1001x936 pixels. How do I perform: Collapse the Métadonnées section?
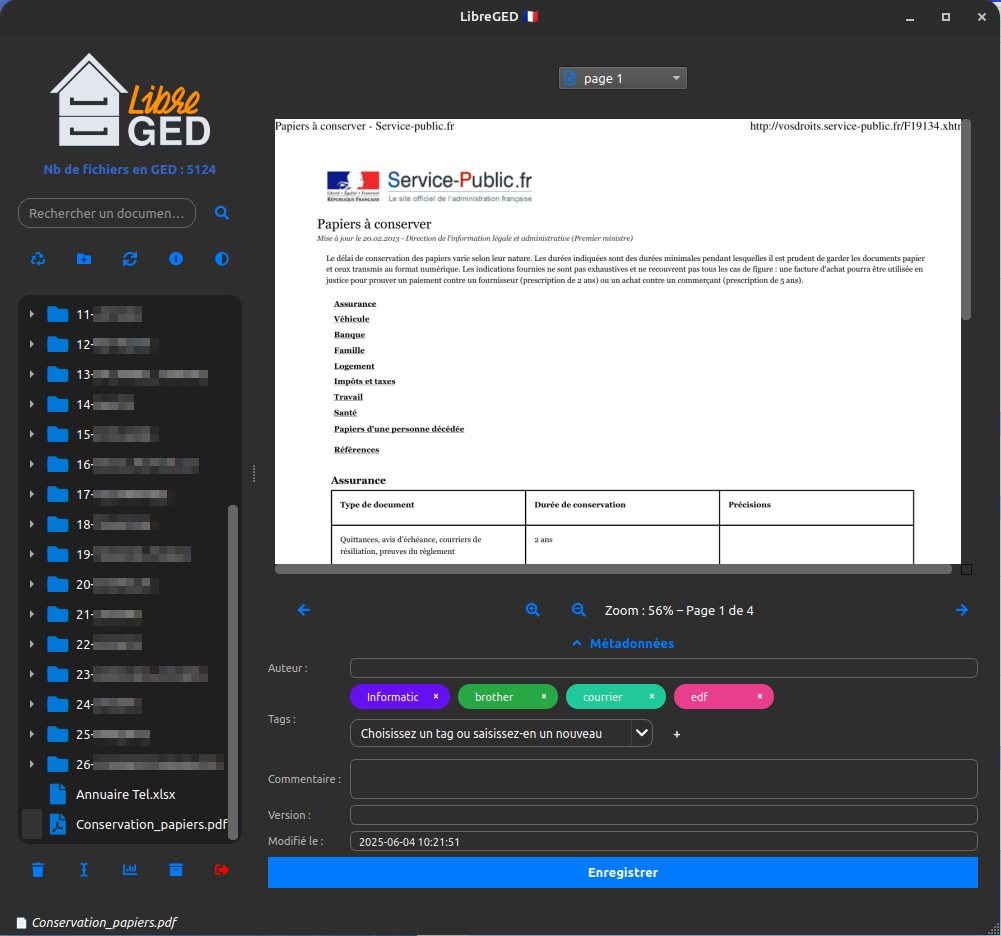coord(622,644)
